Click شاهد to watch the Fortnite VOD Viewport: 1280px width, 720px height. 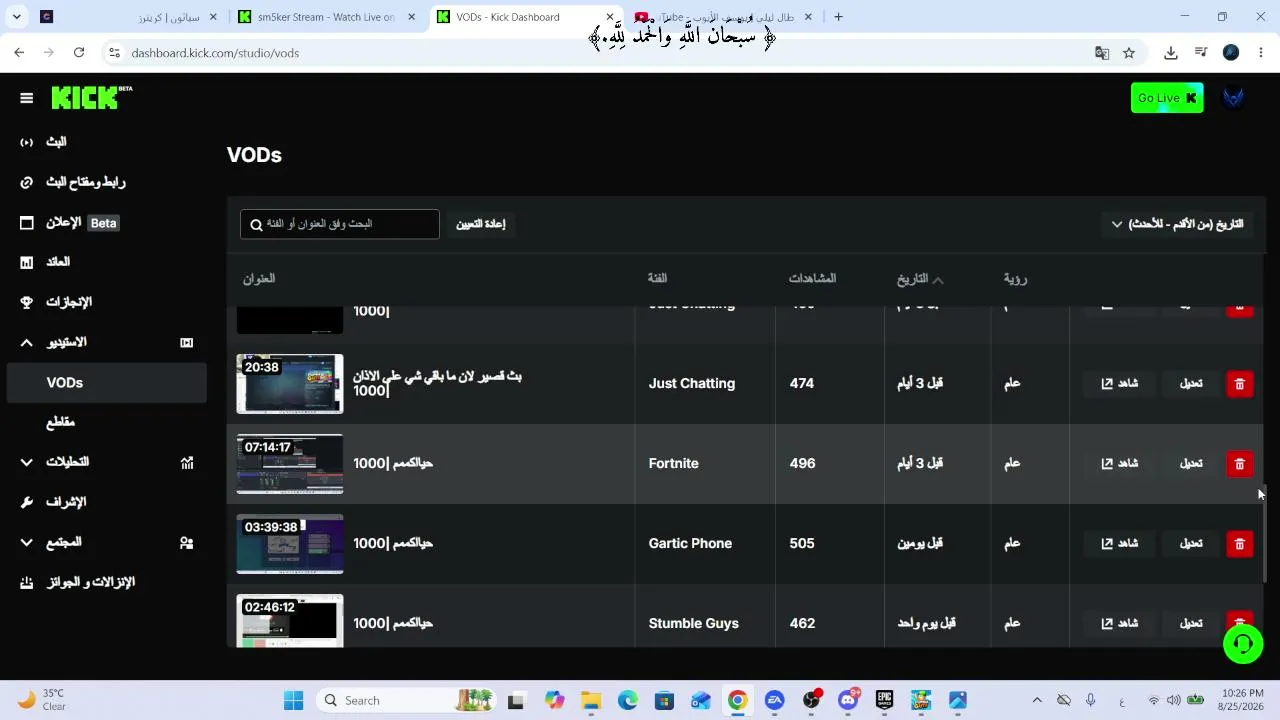click(1119, 464)
